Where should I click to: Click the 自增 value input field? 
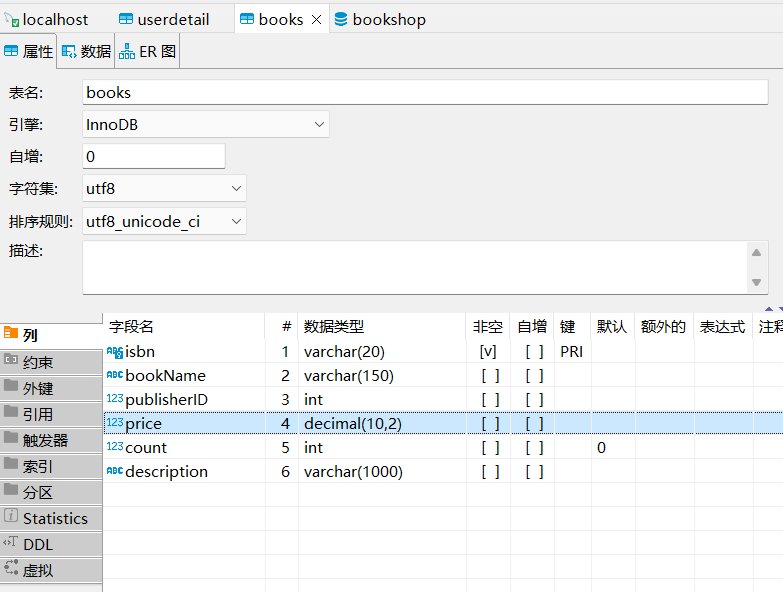click(x=154, y=156)
